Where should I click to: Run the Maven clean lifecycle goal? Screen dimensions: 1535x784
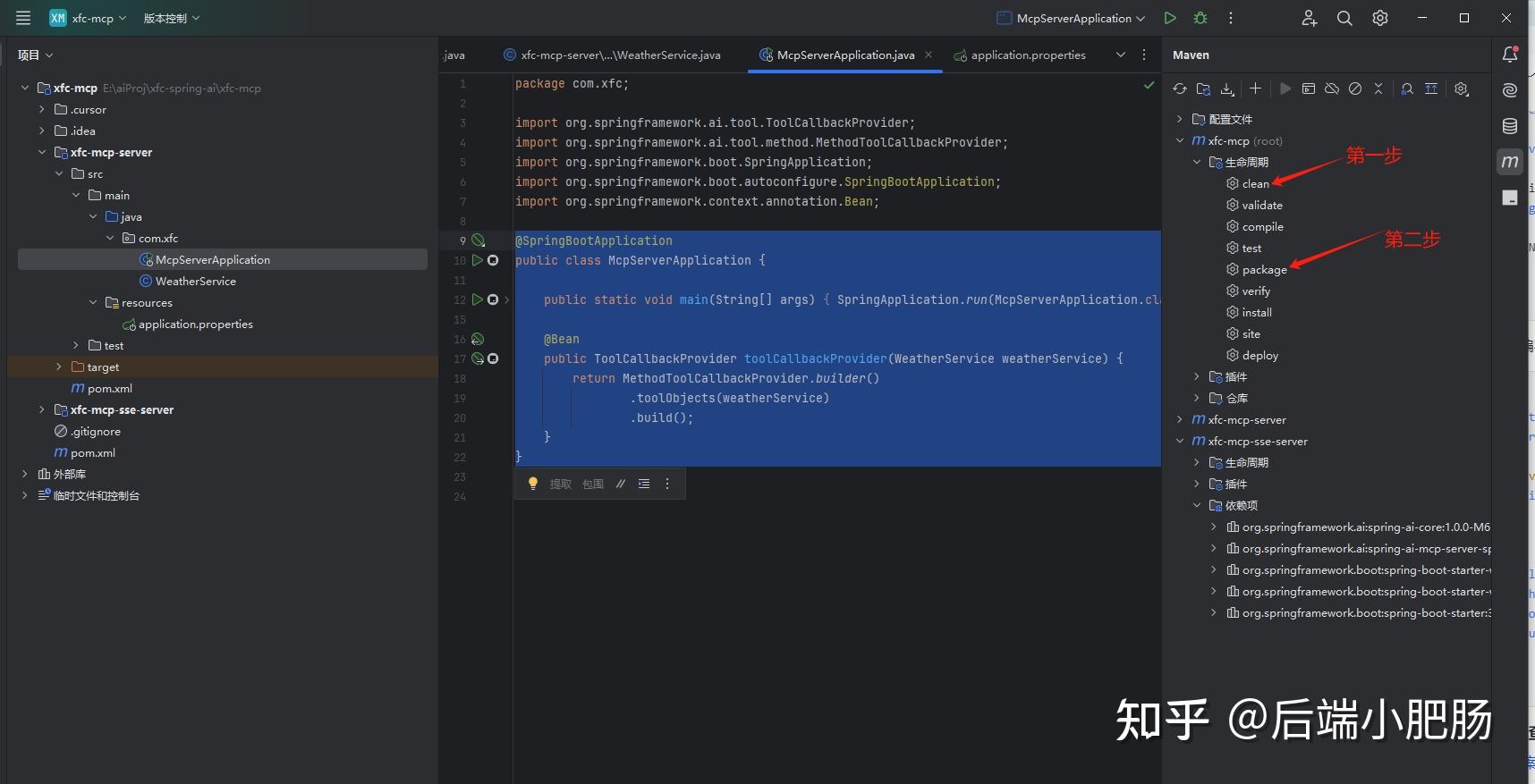pos(1255,183)
